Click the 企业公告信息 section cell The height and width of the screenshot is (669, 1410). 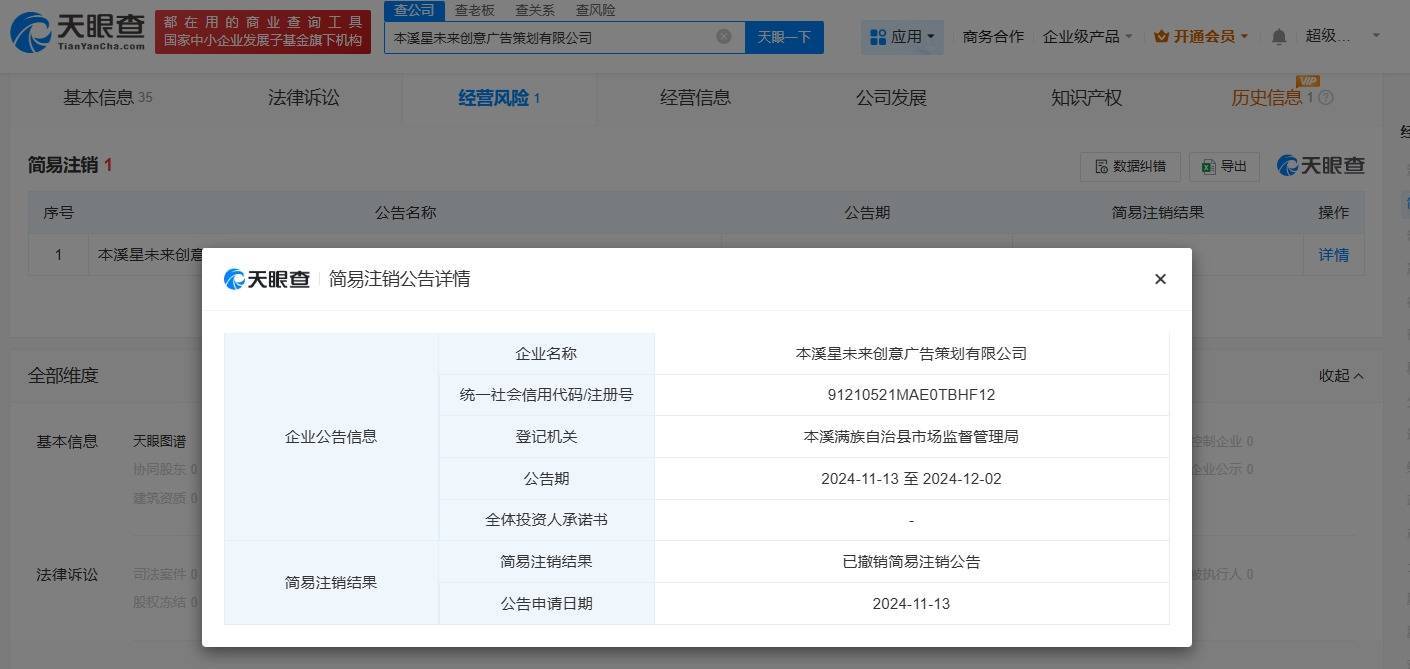331,437
